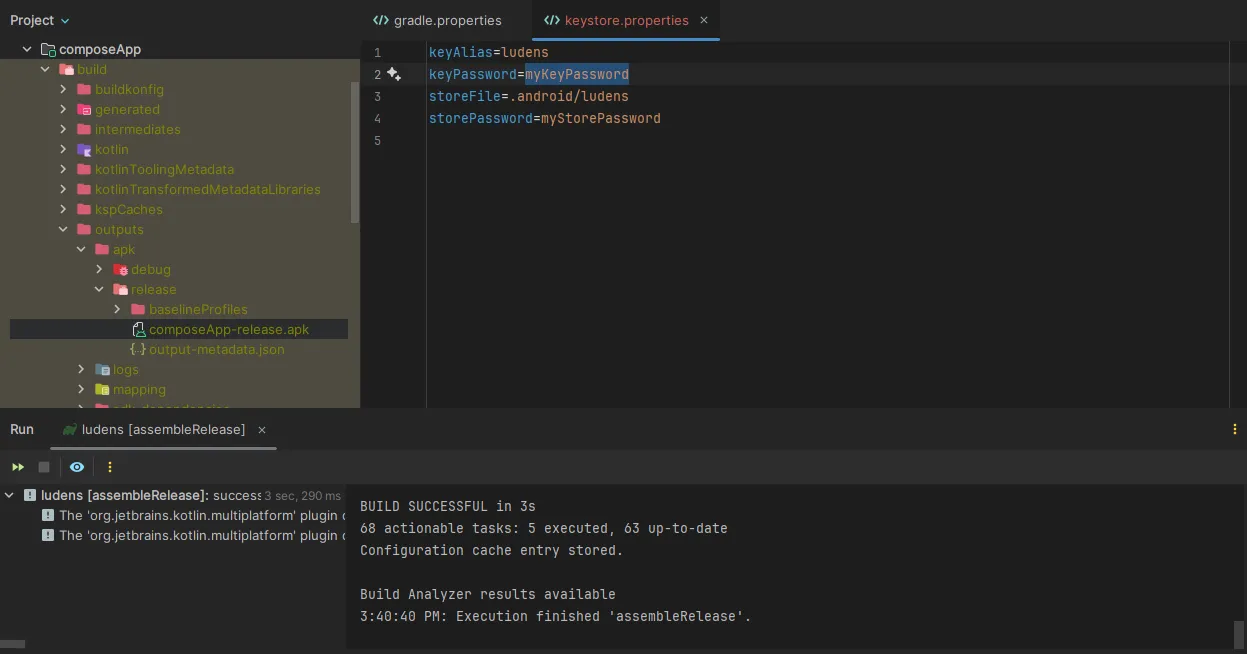Click the warning icon beside the kotlin.multiplatform message

[x=47, y=515]
